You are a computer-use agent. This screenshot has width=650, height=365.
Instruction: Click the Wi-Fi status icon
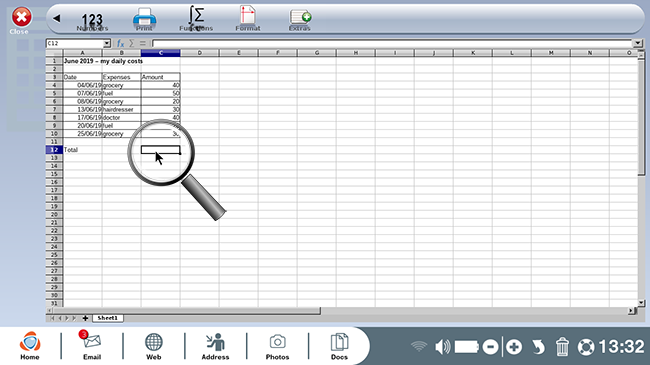[419, 347]
